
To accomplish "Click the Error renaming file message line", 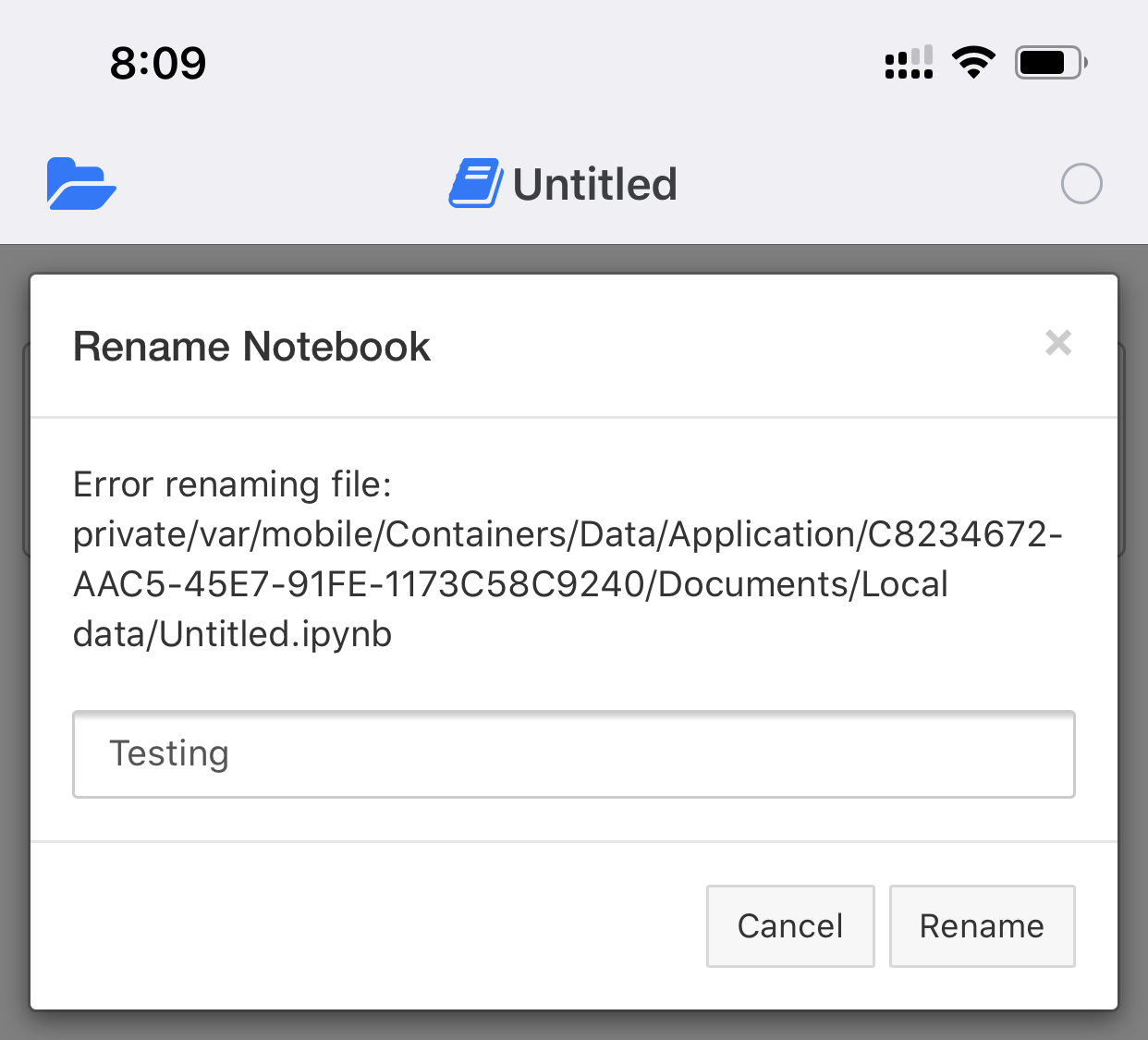I will pos(233,484).
